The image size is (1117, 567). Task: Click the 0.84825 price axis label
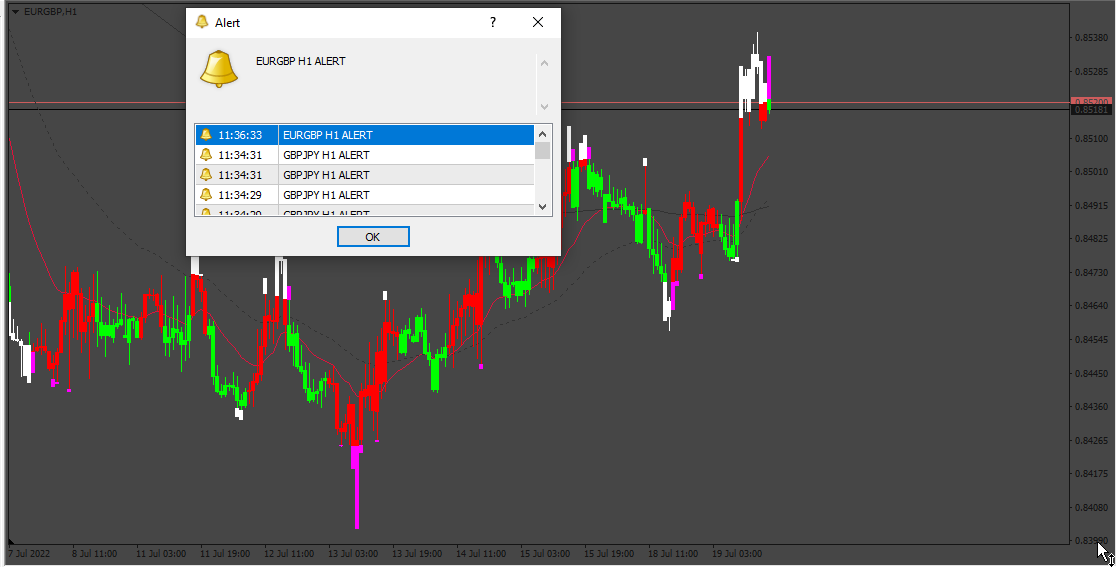[x=1091, y=239]
